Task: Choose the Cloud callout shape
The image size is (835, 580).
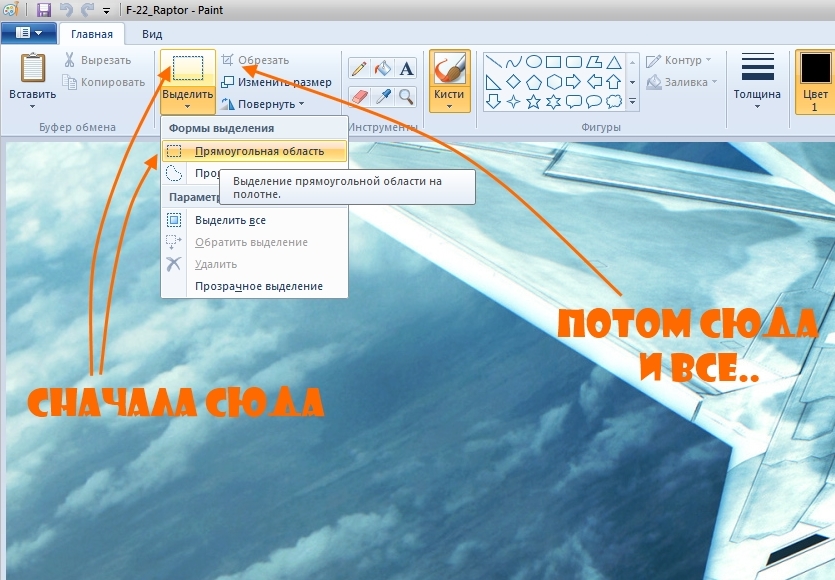Action: pyautogui.click(x=614, y=101)
